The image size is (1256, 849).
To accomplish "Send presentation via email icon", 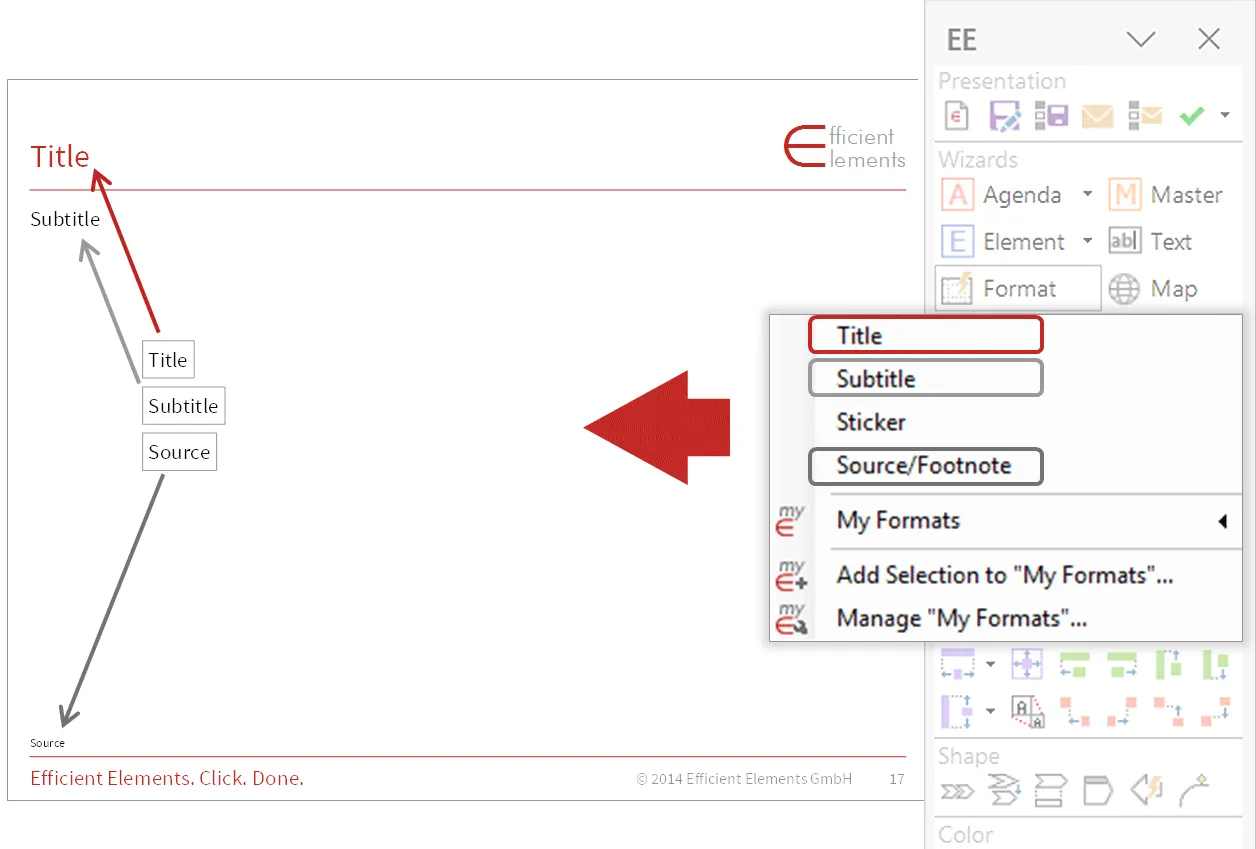I will coord(1097,115).
